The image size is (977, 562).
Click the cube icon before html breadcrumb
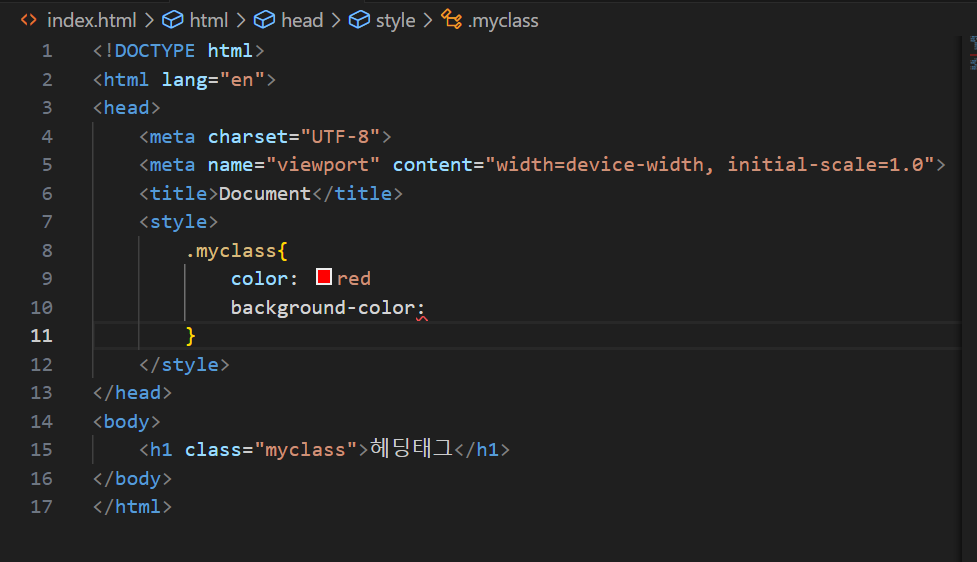[173, 20]
